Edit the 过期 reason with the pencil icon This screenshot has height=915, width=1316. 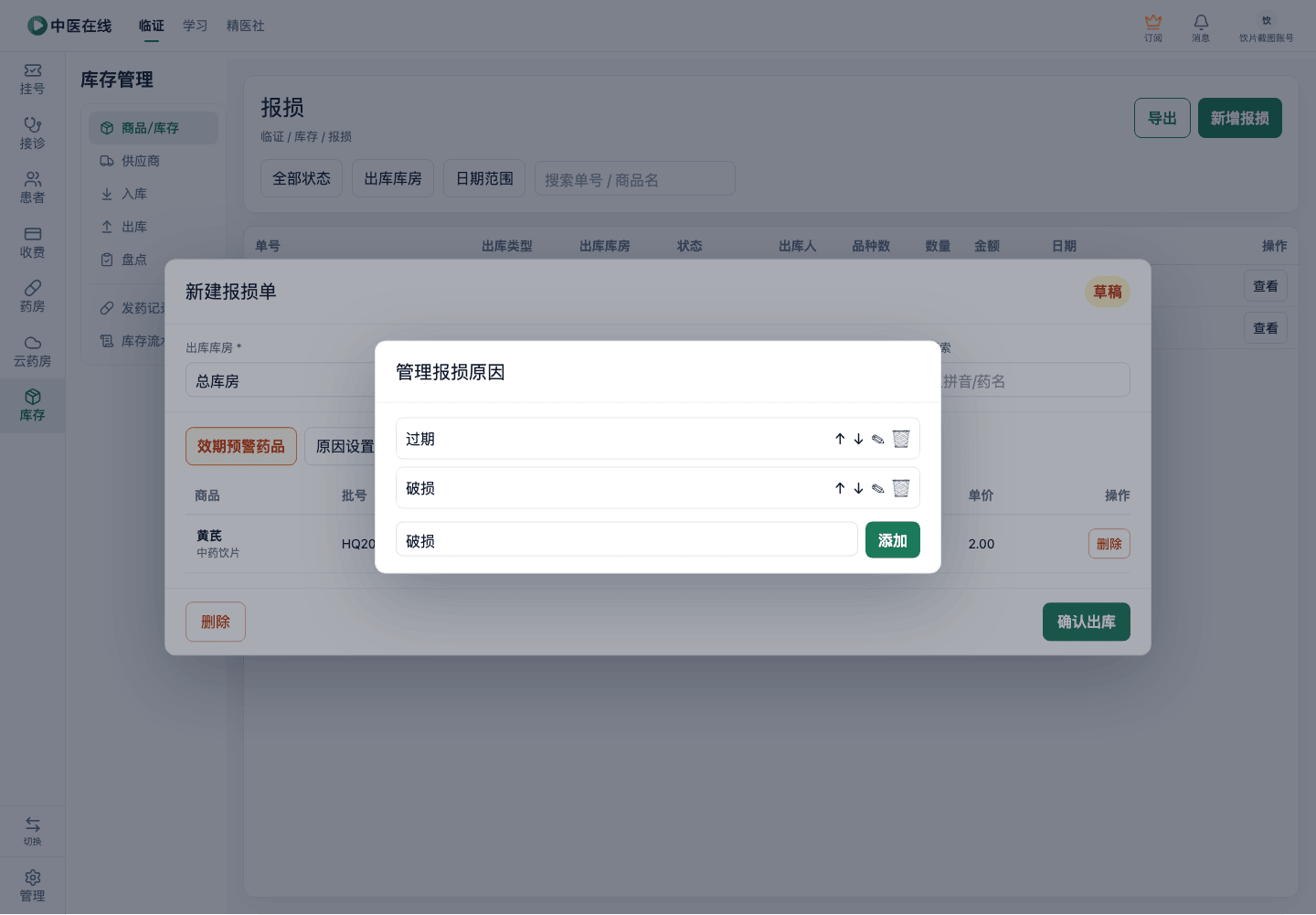coord(877,439)
